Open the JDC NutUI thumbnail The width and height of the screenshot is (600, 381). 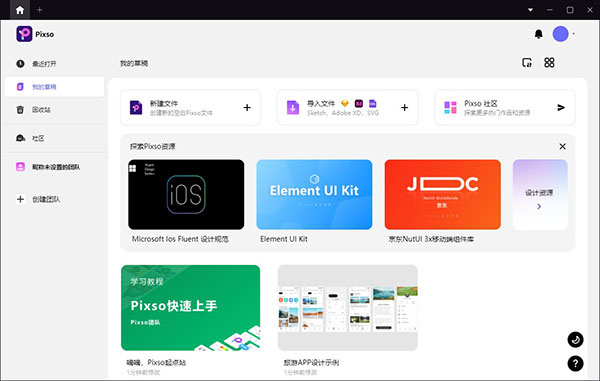(x=442, y=194)
